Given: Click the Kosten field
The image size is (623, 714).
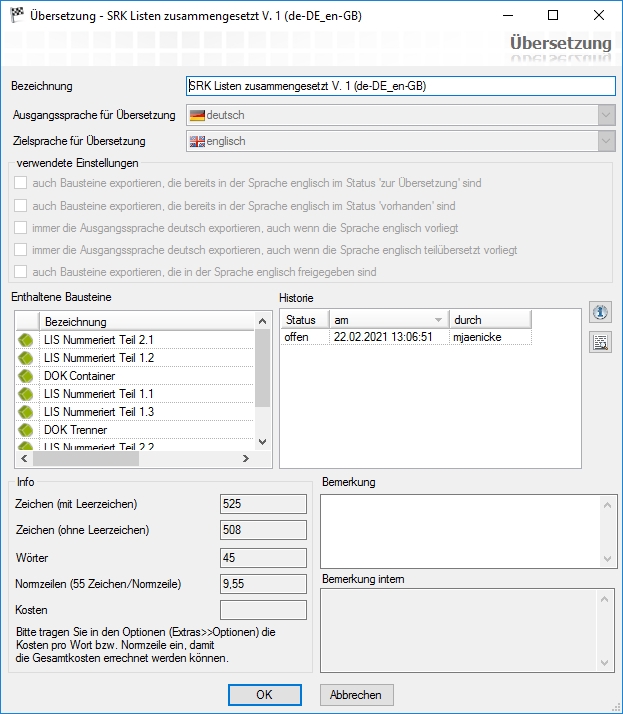Looking at the screenshot, I should [x=263, y=610].
